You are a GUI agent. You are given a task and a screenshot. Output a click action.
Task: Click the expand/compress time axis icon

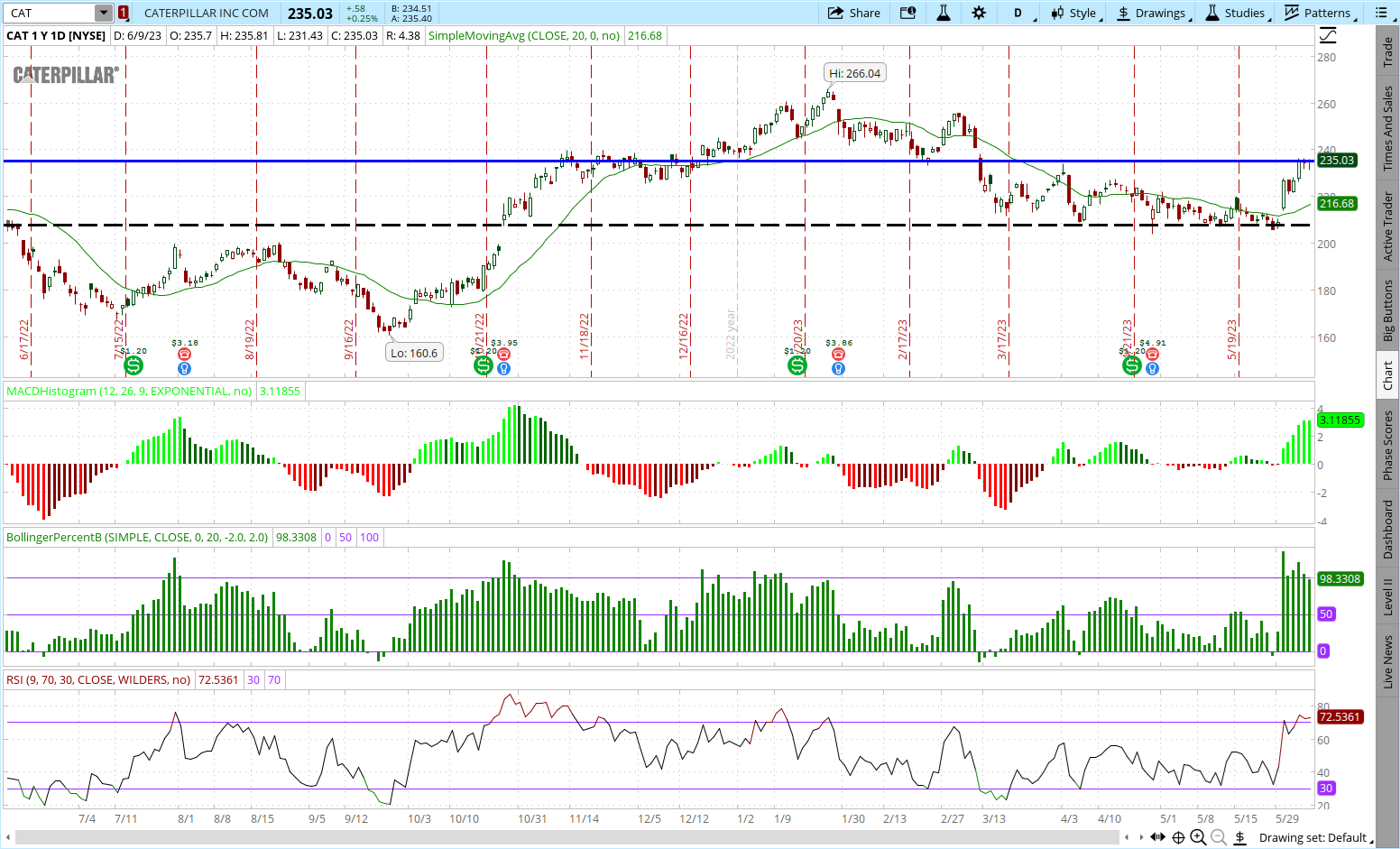tap(1157, 837)
